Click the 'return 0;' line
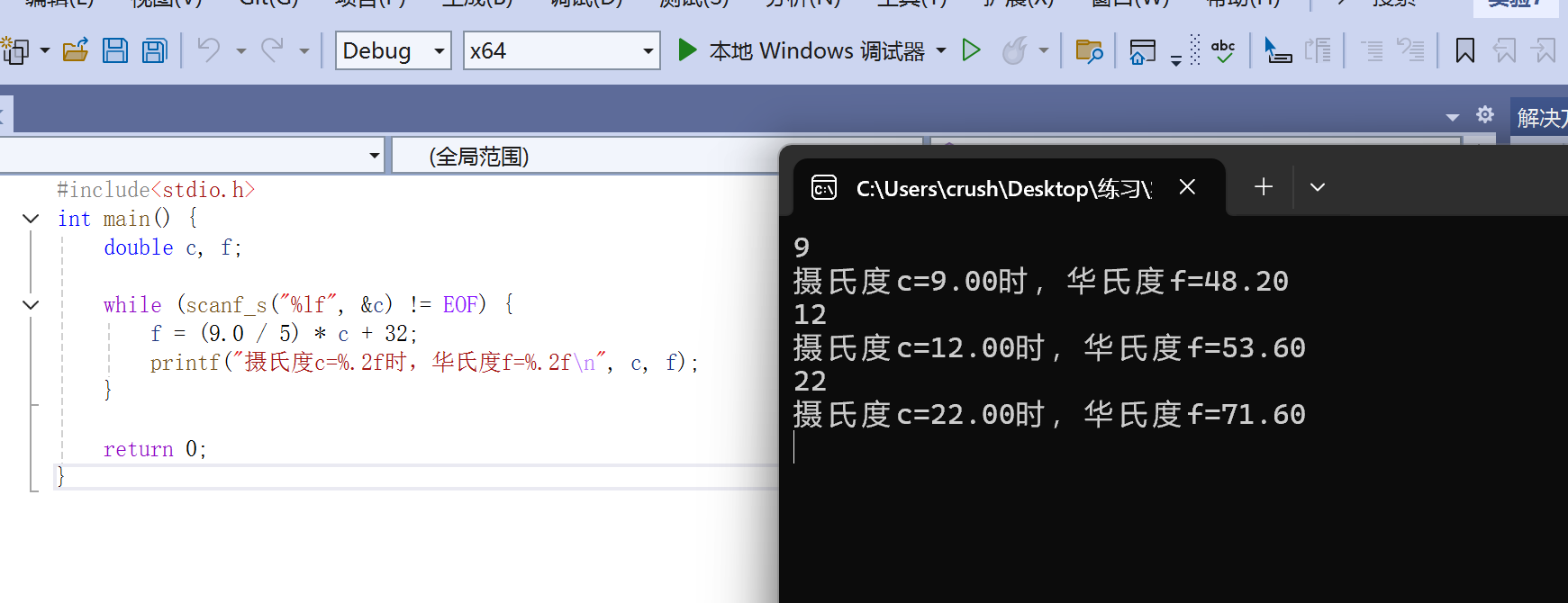The image size is (1568, 603). click(155, 449)
